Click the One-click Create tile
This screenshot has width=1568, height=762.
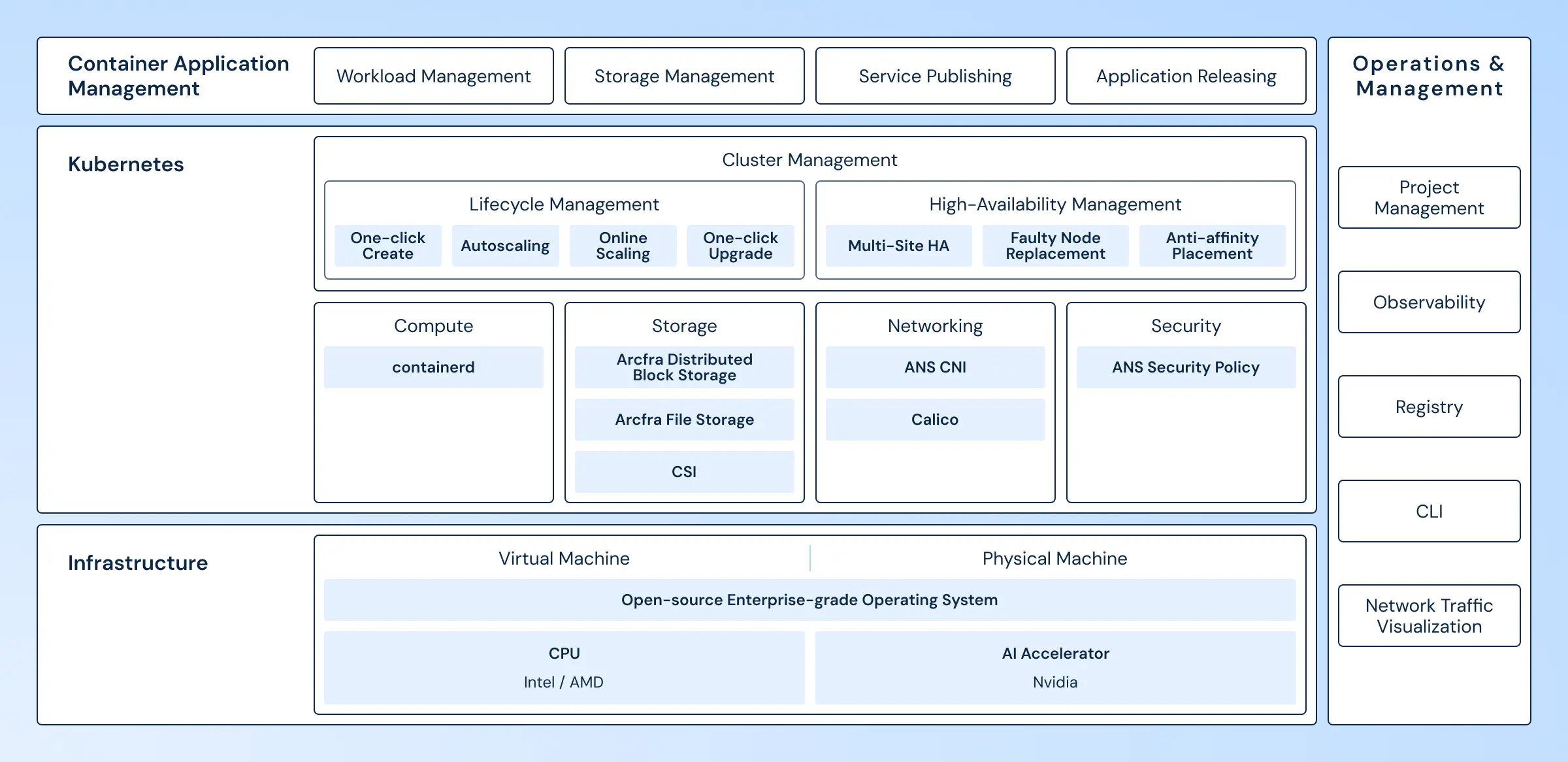[387, 246]
